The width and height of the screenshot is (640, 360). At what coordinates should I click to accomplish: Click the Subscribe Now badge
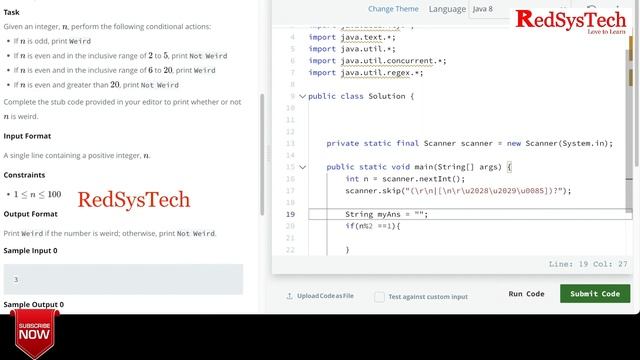[x=35, y=333]
